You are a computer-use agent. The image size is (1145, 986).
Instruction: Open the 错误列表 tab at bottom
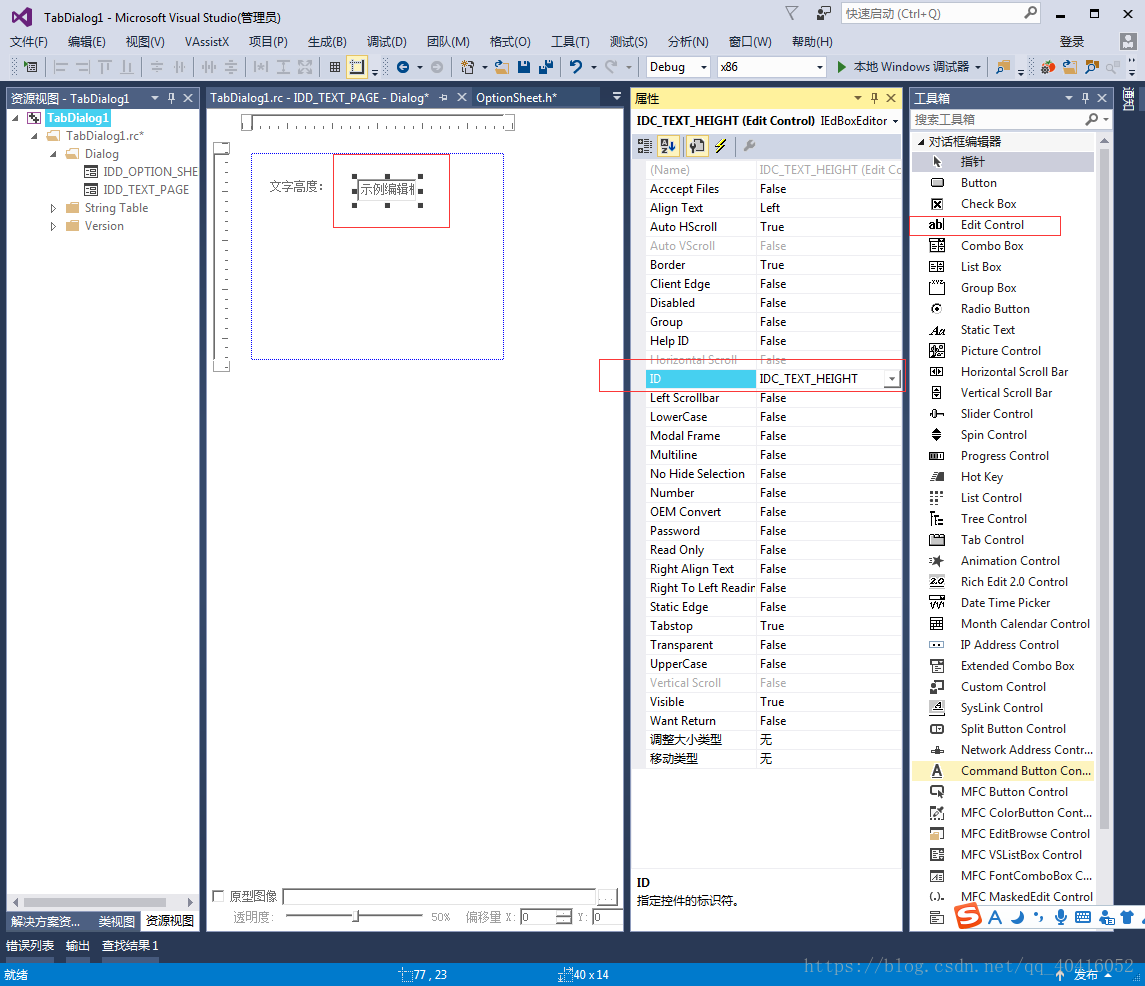[x=30, y=946]
